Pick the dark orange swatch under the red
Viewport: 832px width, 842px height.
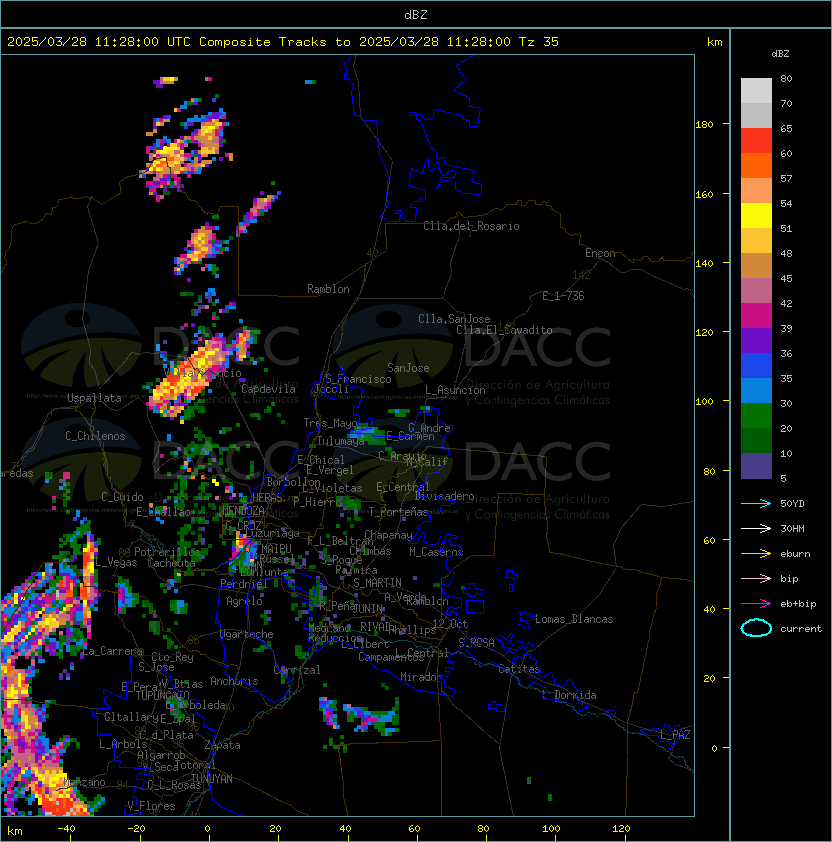756,165
